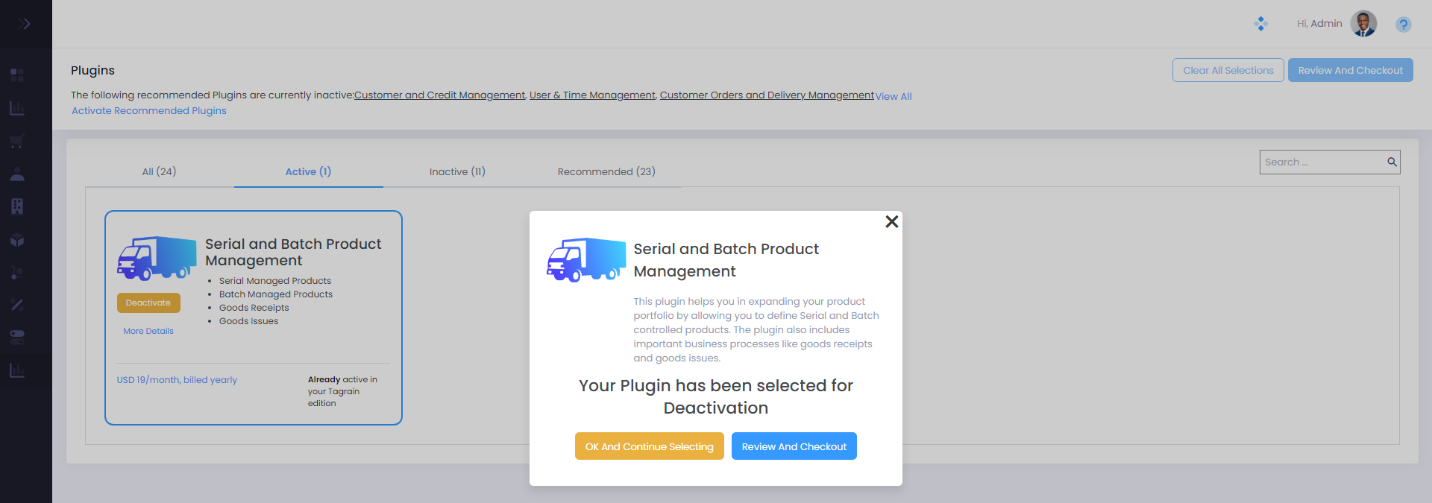Open the upper bar chart icon in sidebar
The image size is (1432, 503).
(17, 108)
